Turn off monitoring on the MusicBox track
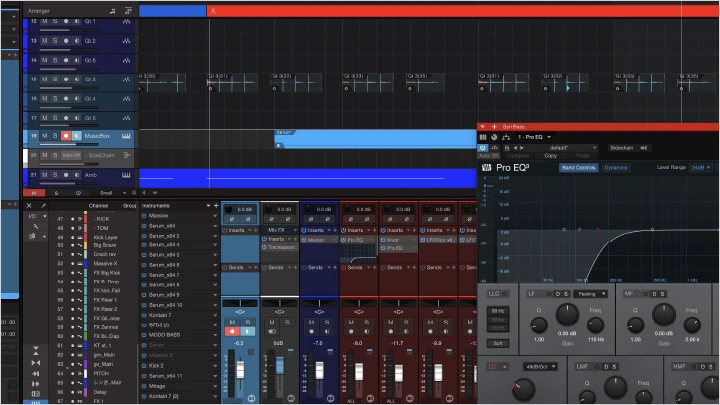The height and width of the screenshot is (405, 720). pyautogui.click(x=77, y=136)
